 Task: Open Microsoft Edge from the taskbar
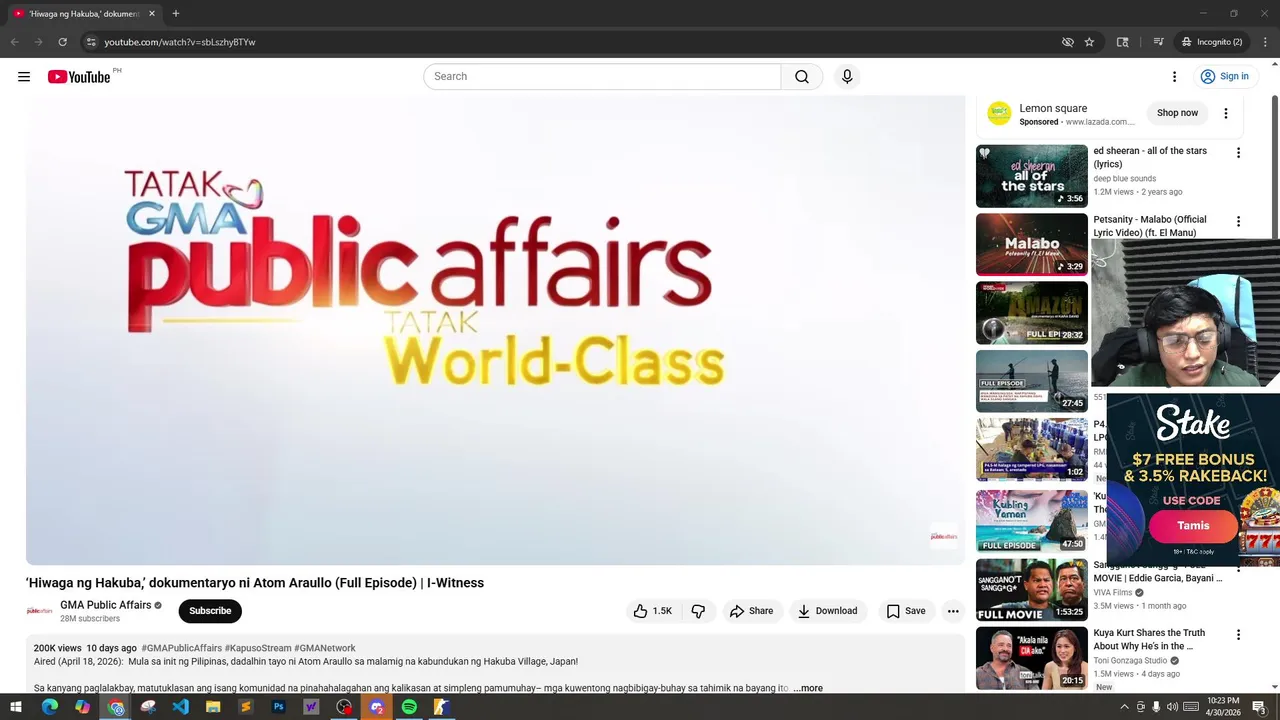49,707
